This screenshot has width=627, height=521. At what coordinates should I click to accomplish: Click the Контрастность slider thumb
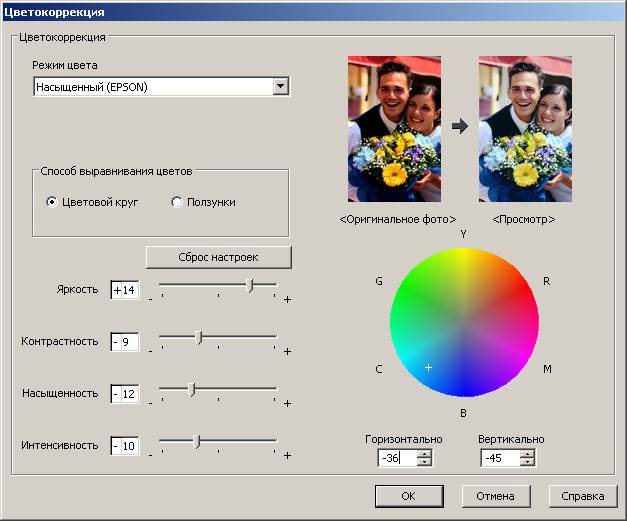click(199, 337)
